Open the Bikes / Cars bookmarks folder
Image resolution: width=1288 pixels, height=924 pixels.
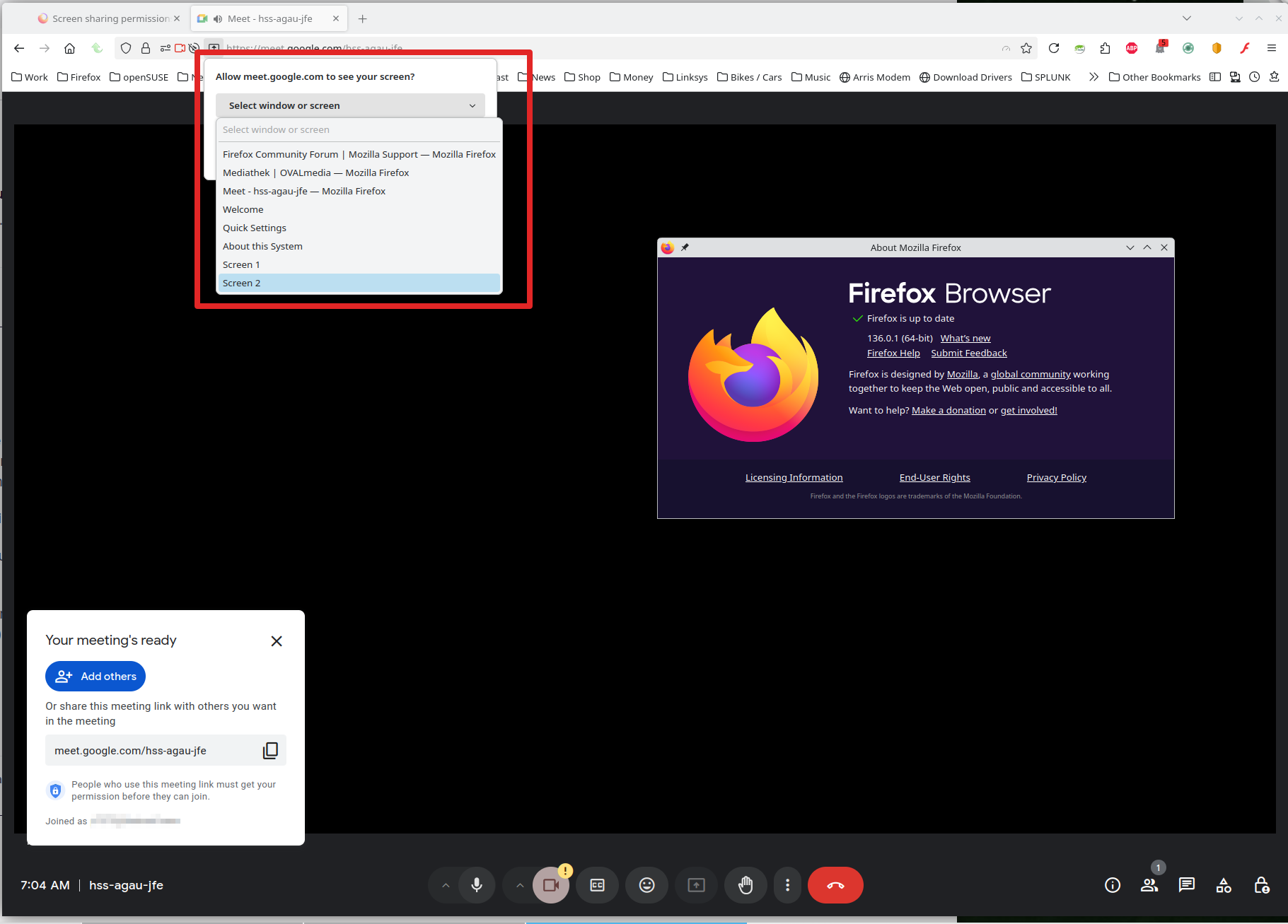(x=749, y=77)
